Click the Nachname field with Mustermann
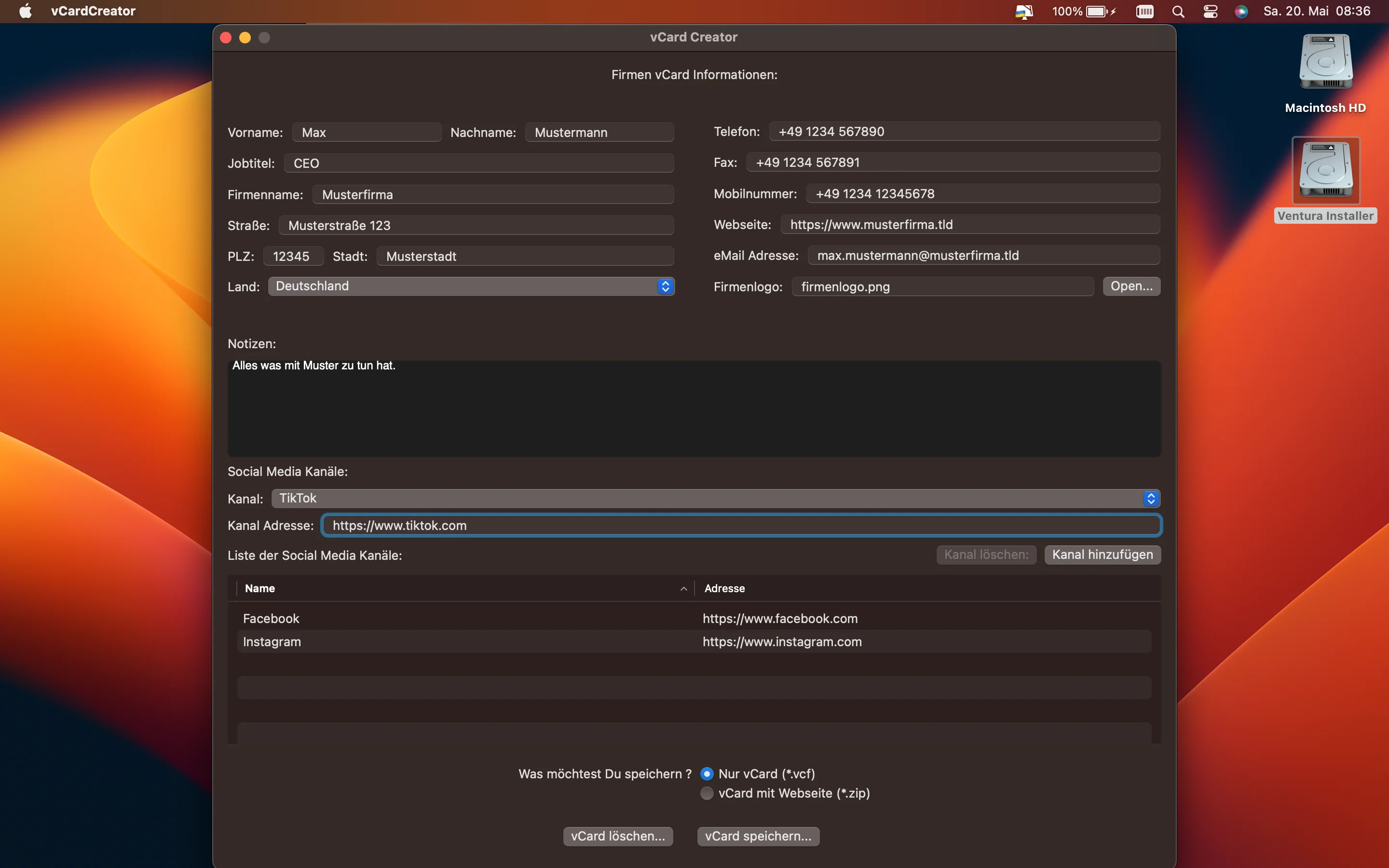The height and width of the screenshot is (868, 1389). (x=599, y=132)
